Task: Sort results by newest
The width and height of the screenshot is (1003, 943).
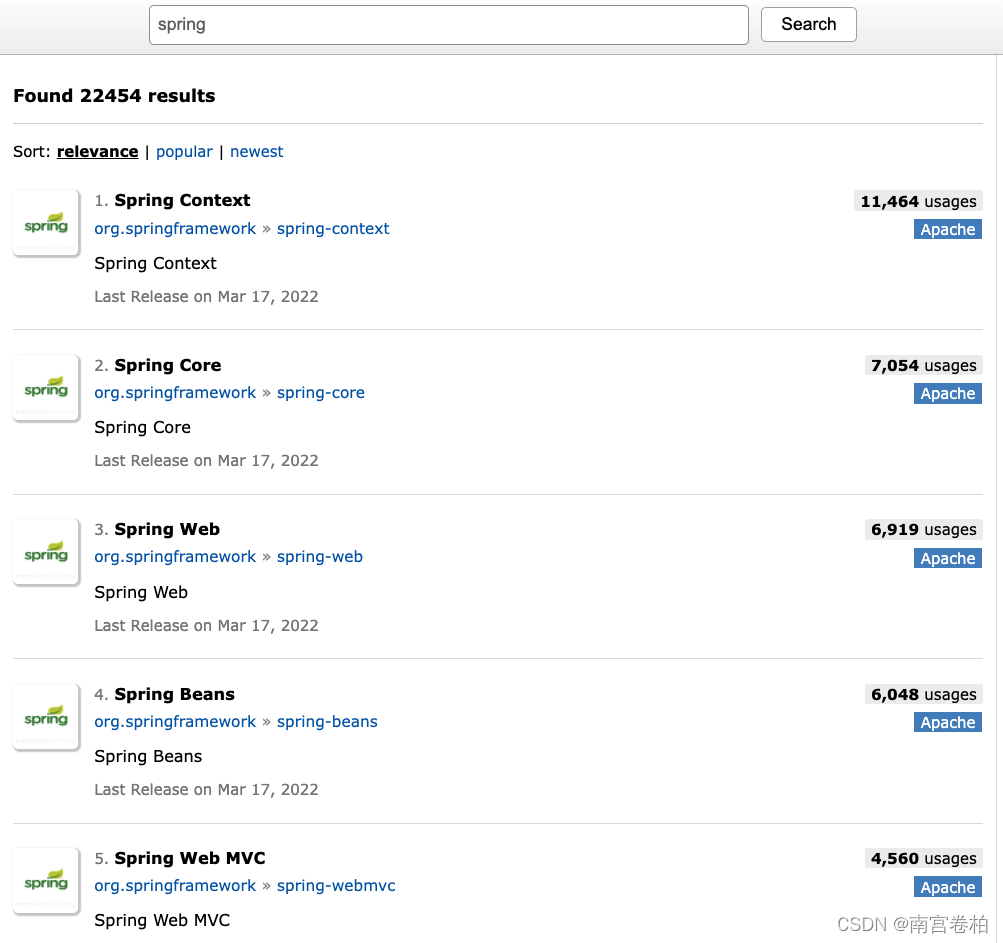Action: coord(257,152)
